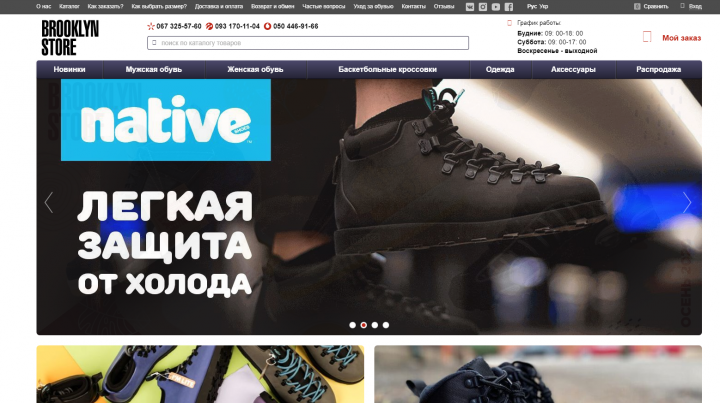Switch site language to Укр
Image resolution: width=720 pixels, height=403 pixels.
[x=544, y=6]
